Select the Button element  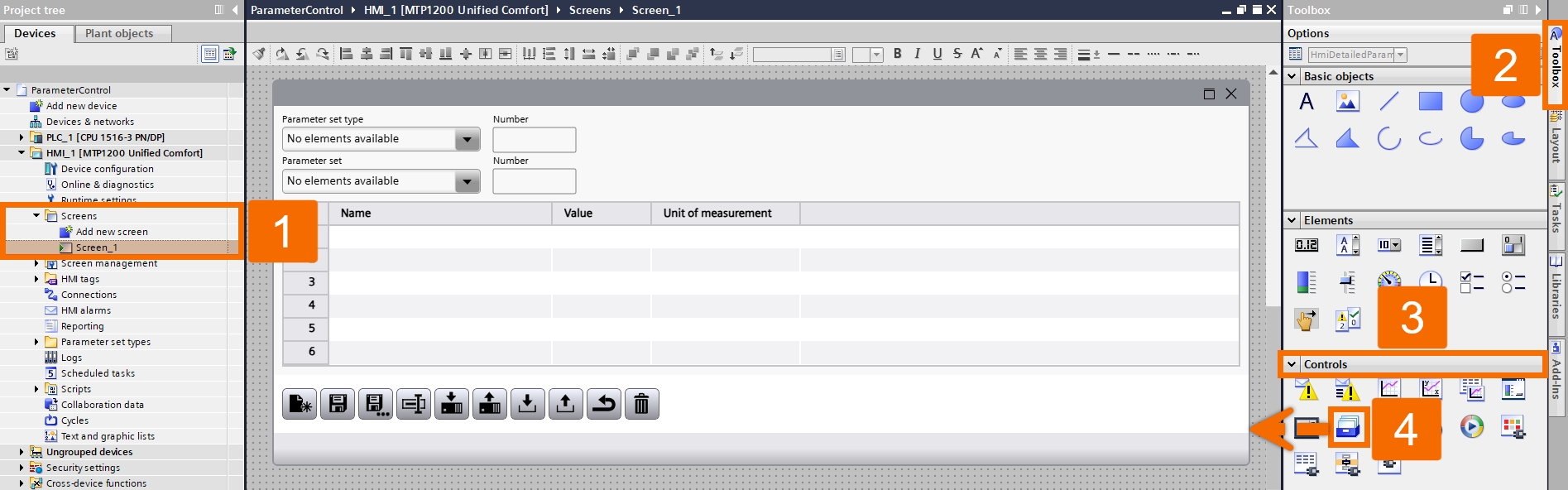coord(1472,245)
